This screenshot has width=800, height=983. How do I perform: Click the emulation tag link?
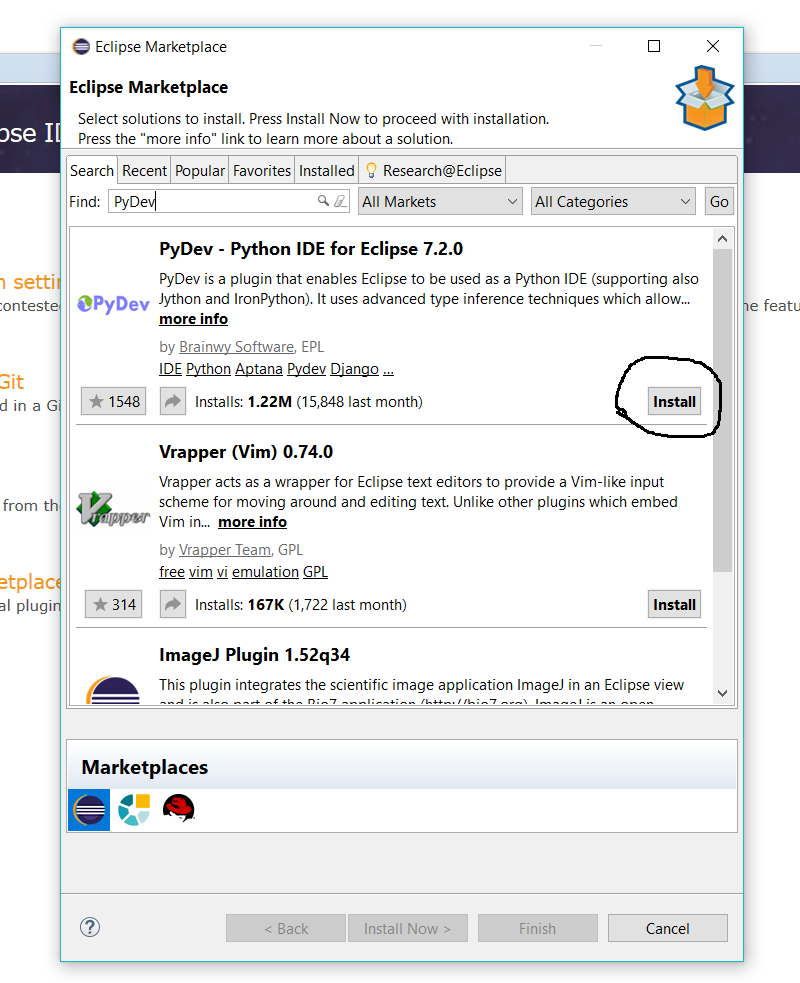pos(265,572)
